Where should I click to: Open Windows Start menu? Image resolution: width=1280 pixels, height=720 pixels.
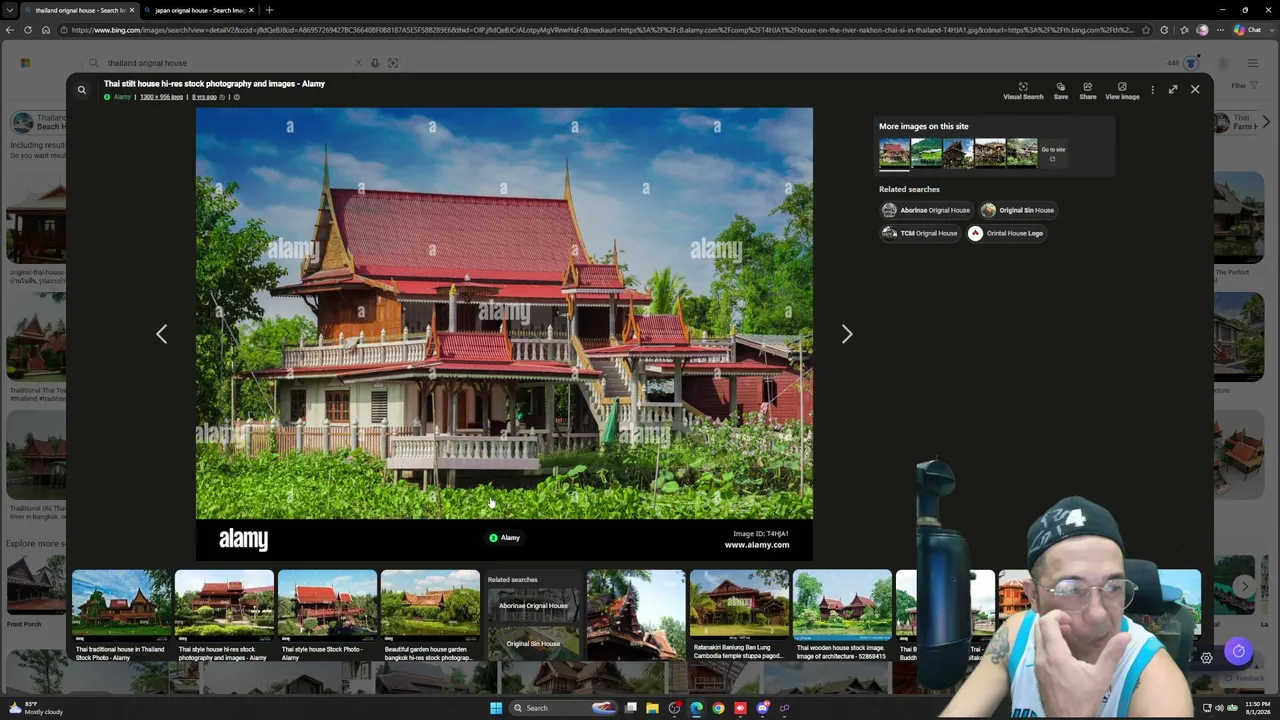click(x=496, y=708)
